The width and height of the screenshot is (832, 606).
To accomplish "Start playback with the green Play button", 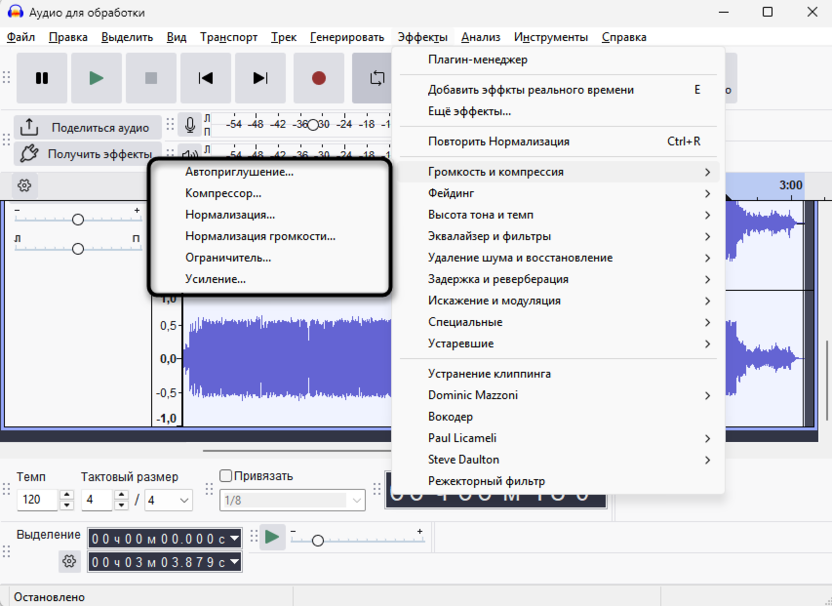I will 96,78.
